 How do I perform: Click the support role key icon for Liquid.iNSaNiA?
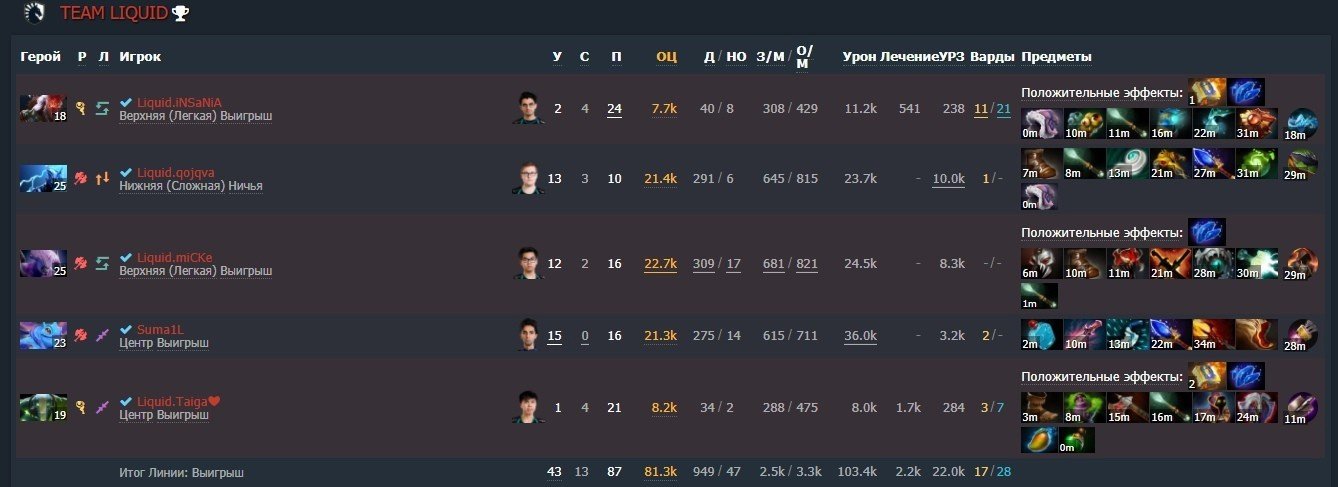pos(81,108)
